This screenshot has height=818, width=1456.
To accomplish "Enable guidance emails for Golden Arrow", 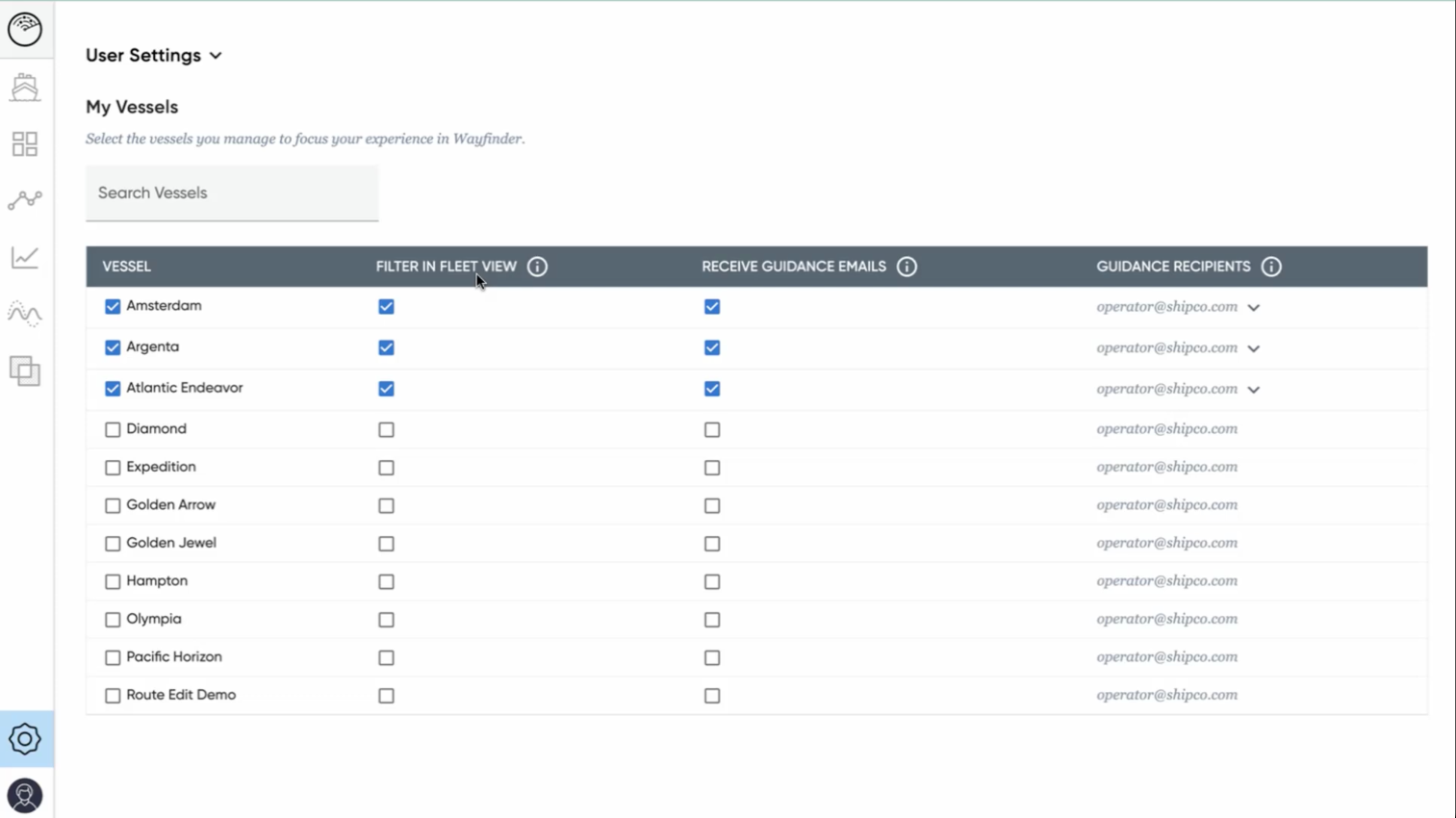I will click(712, 505).
